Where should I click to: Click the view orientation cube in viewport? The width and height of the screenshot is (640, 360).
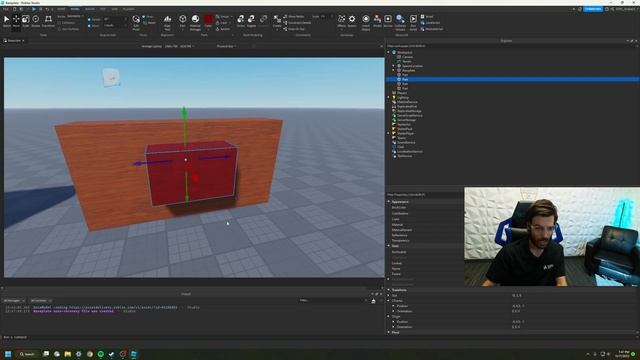111,78
